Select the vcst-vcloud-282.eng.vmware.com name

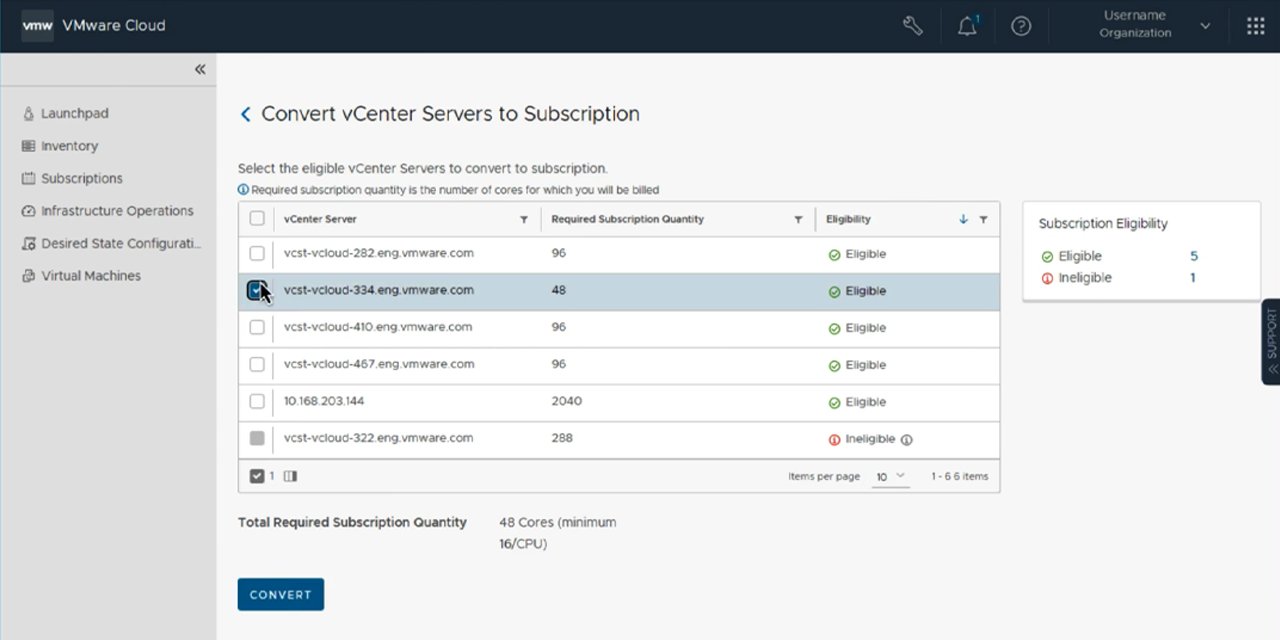(x=379, y=253)
